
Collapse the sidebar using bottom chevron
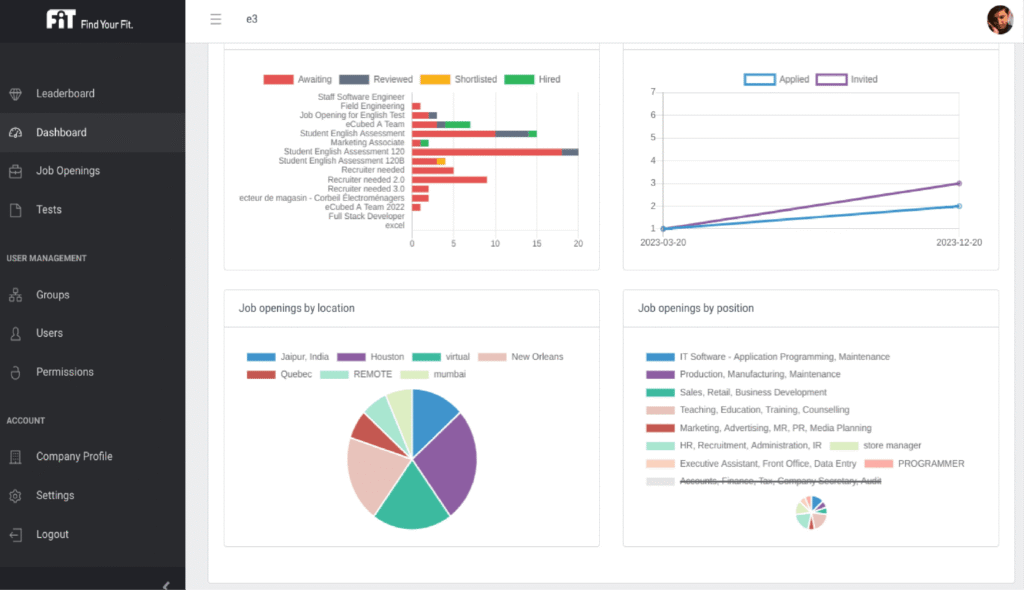[166, 585]
